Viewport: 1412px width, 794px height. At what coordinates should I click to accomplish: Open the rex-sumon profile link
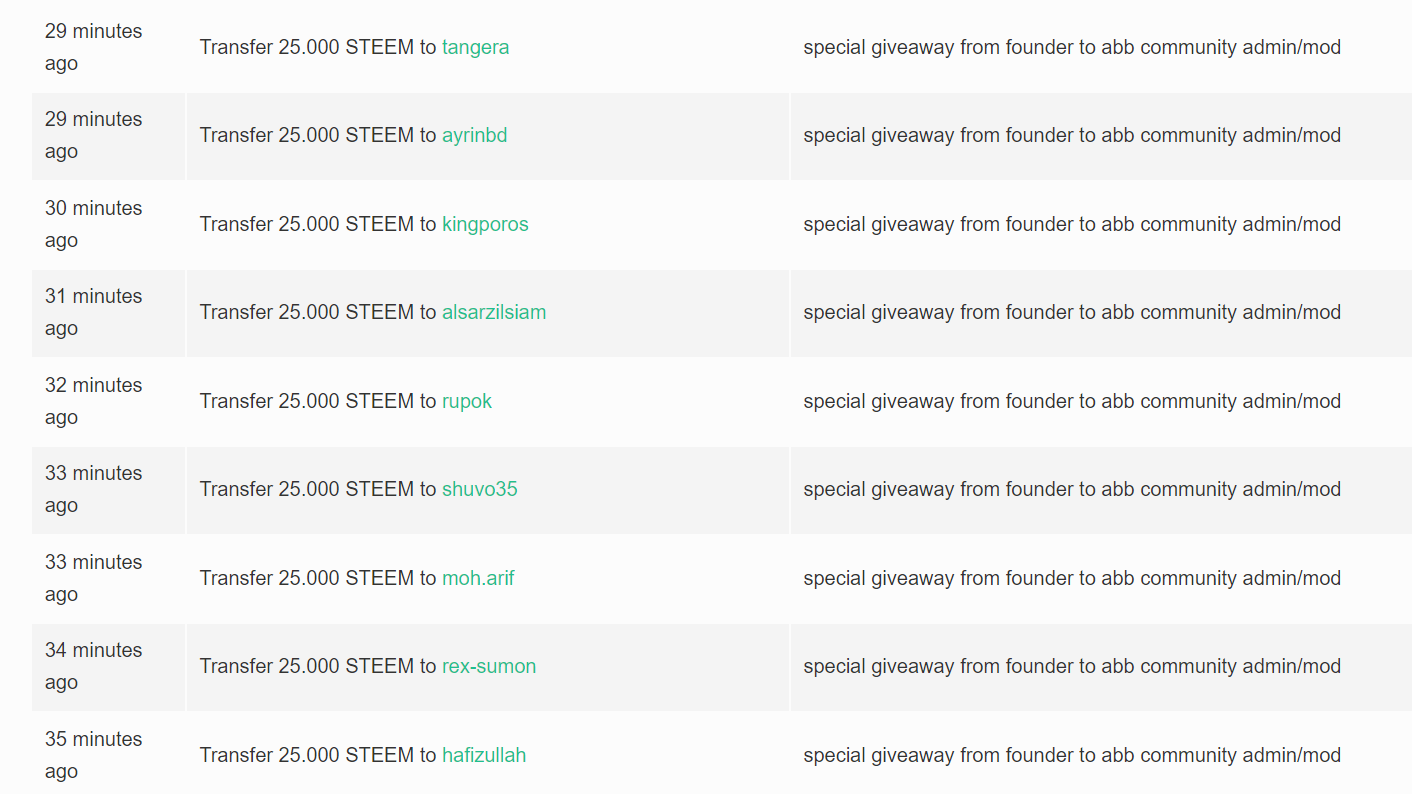(x=489, y=666)
